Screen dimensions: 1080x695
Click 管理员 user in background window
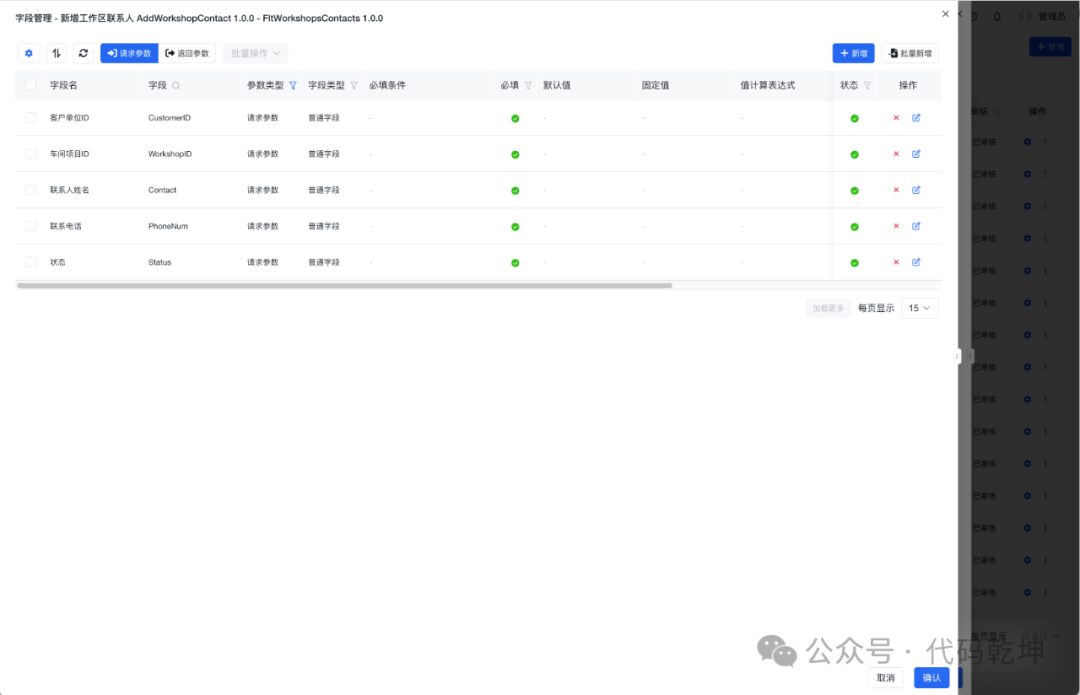[x=1052, y=16]
